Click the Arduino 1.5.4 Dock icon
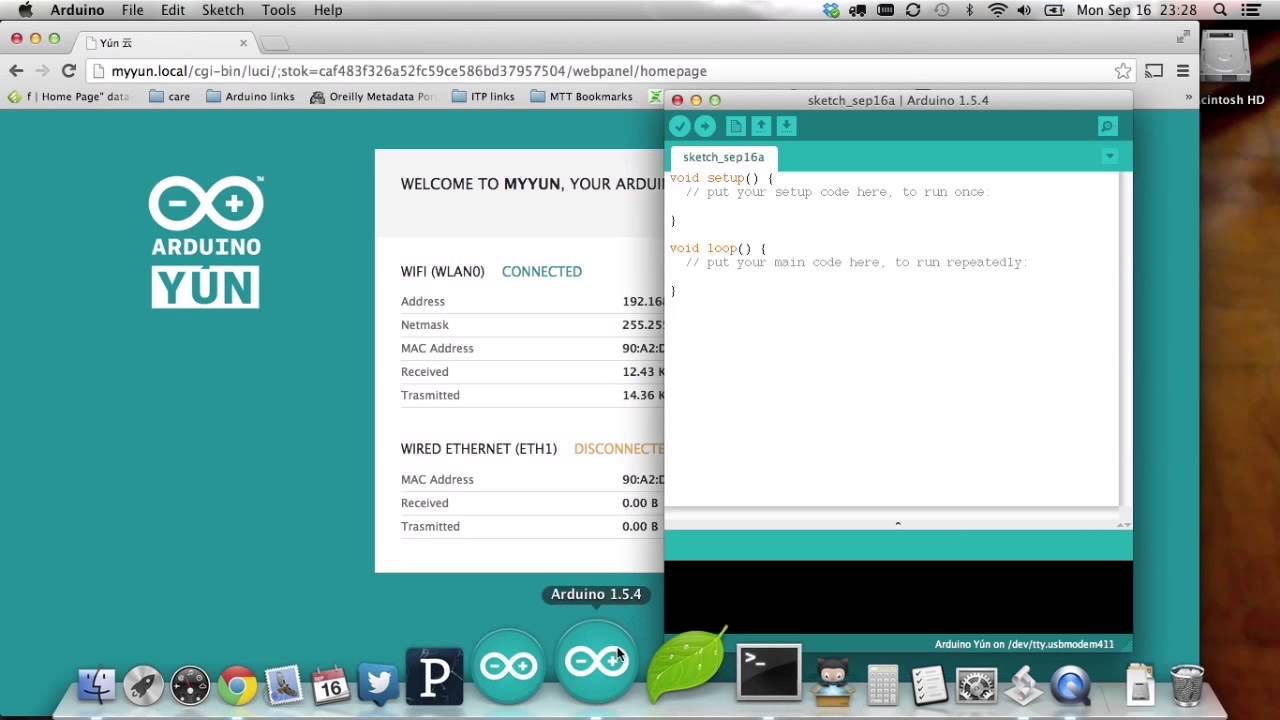 (596, 663)
